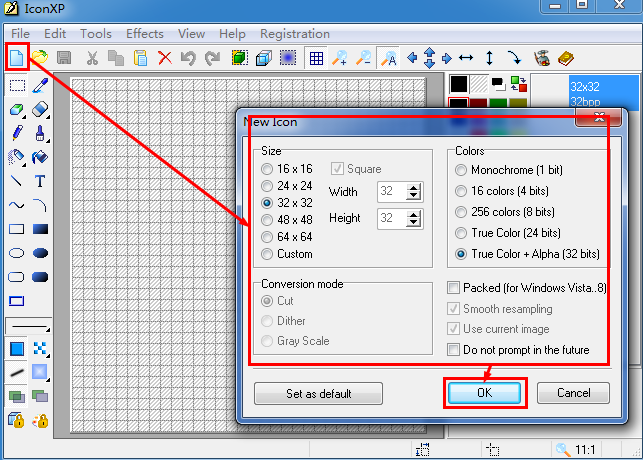The width and height of the screenshot is (643, 460).
Task: Click the Save floppy disk icon
Action: click(x=64, y=58)
